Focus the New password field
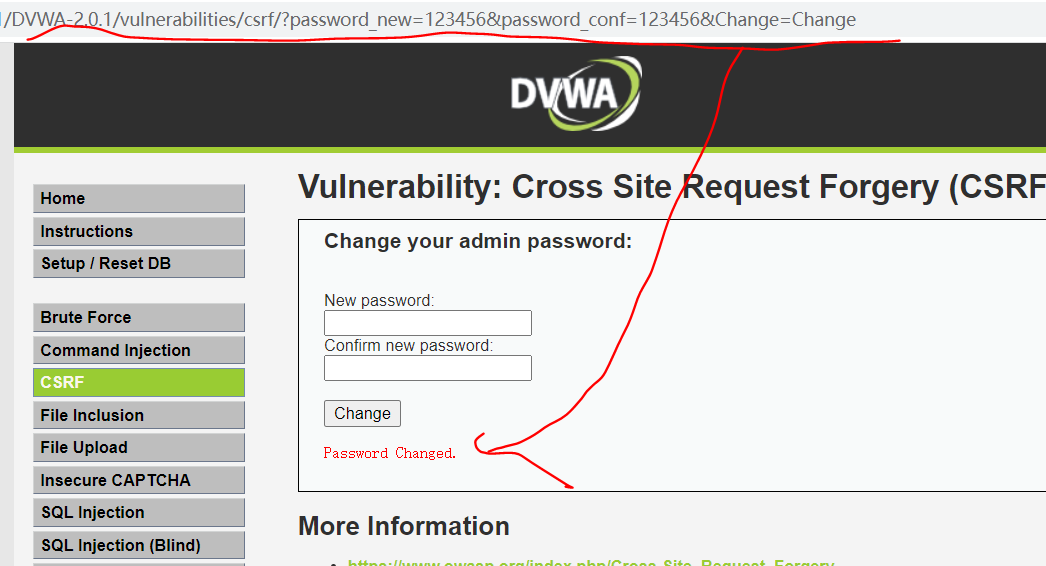 428,323
